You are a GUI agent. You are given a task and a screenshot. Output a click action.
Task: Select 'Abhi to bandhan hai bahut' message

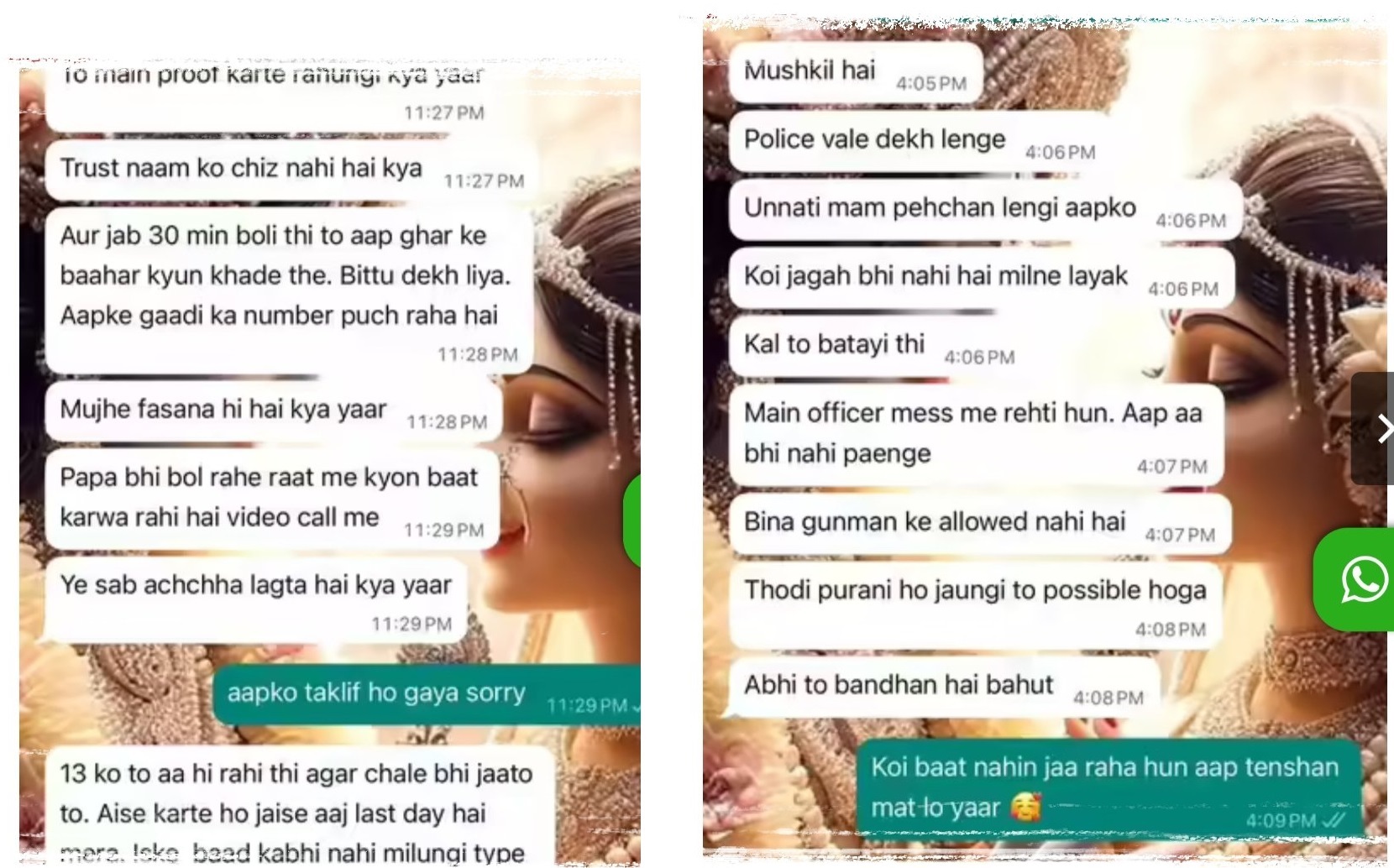944,688
